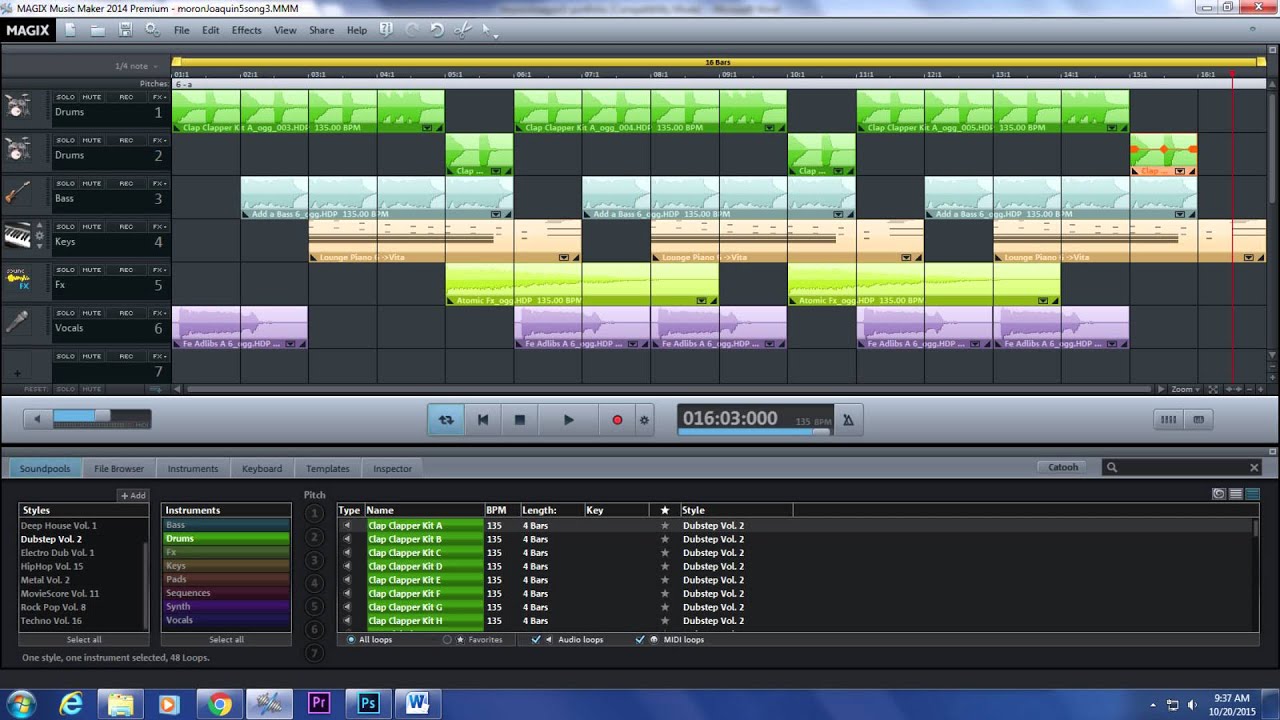Click the keyboard icon on the Keys track

tap(17, 236)
